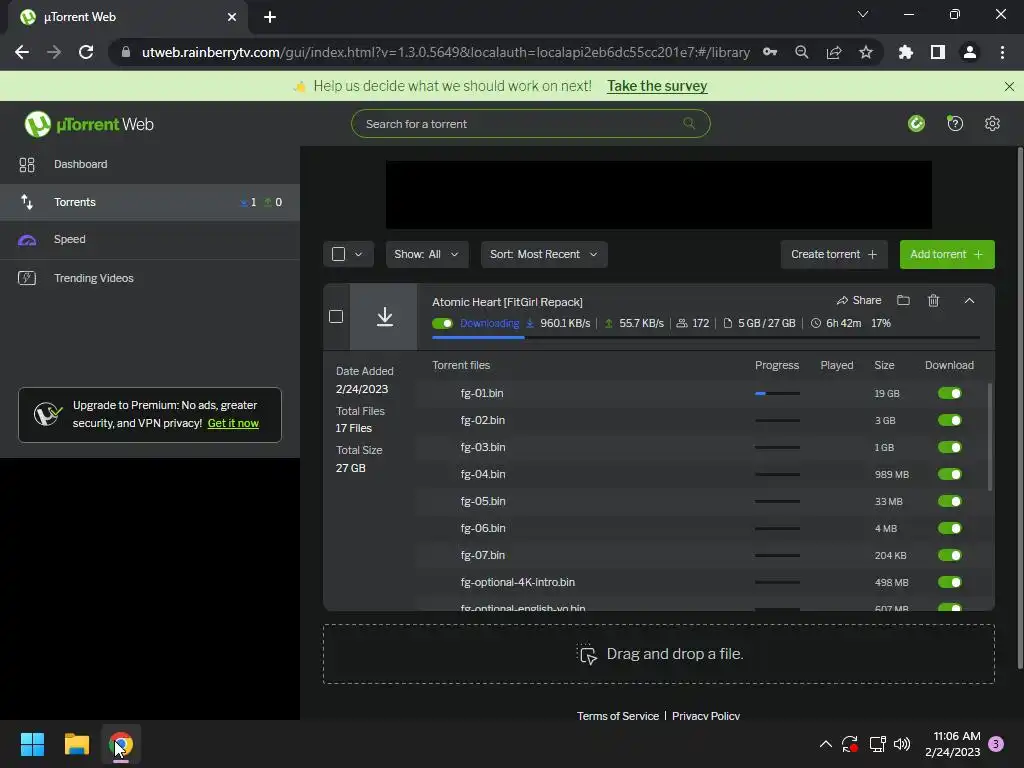
Task: Click the Chrome taskbar icon
Action: point(121,744)
